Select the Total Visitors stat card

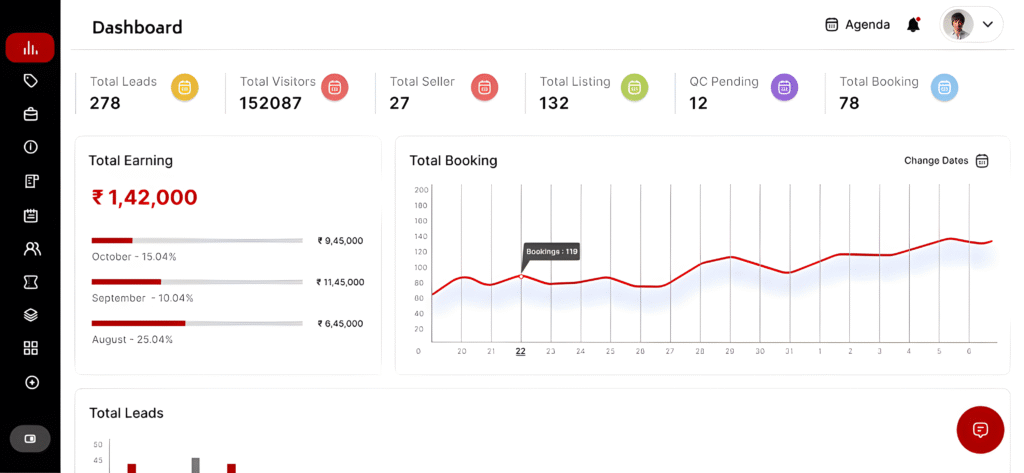click(278, 92)
